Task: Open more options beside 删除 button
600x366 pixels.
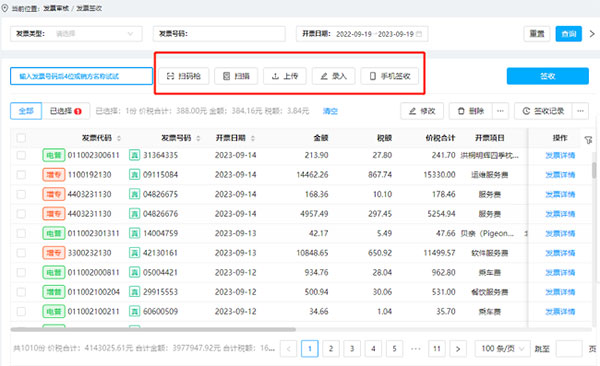Action: 501,111
